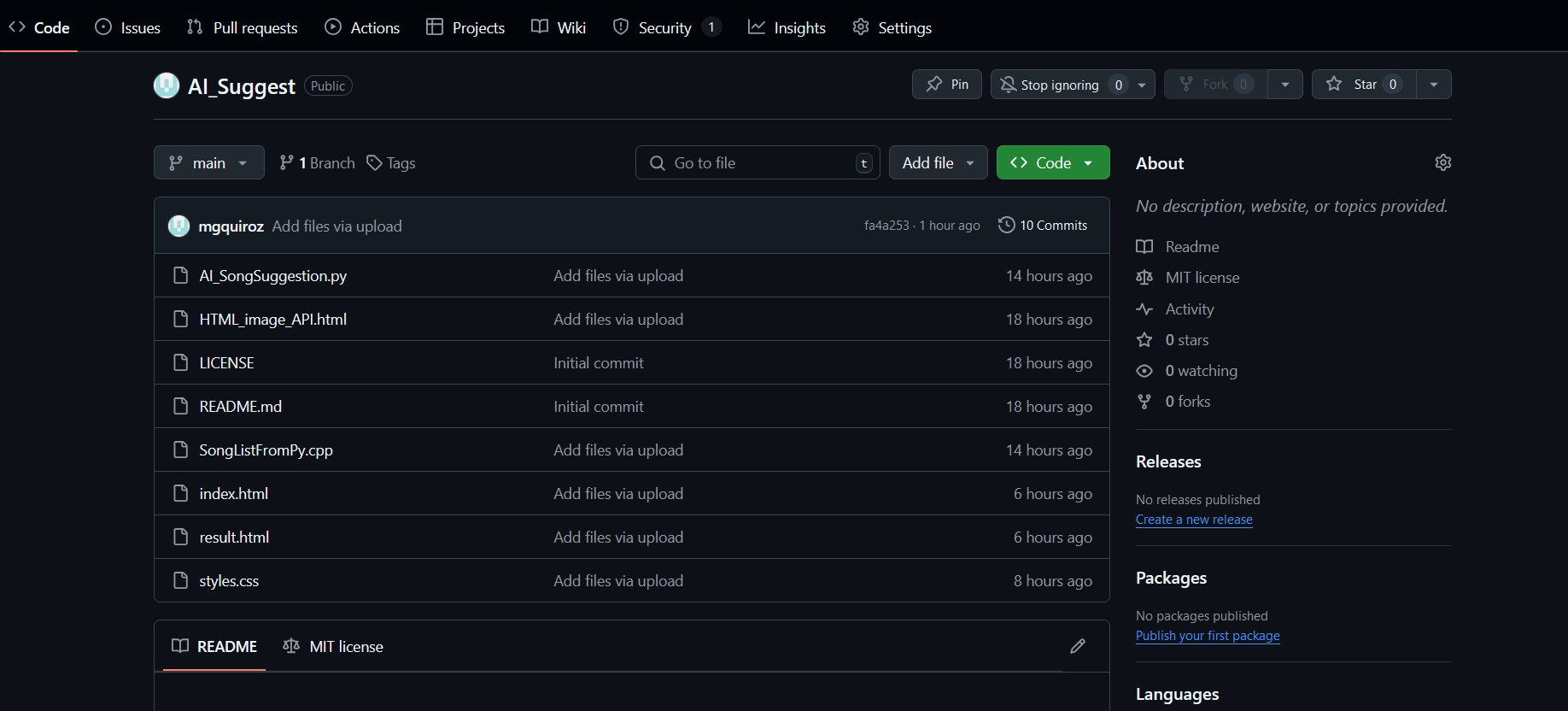Screen dimensions: 1568x711
Task: Open the Stop ignoring notifications dropdown
Action: tap(1073, 85)
